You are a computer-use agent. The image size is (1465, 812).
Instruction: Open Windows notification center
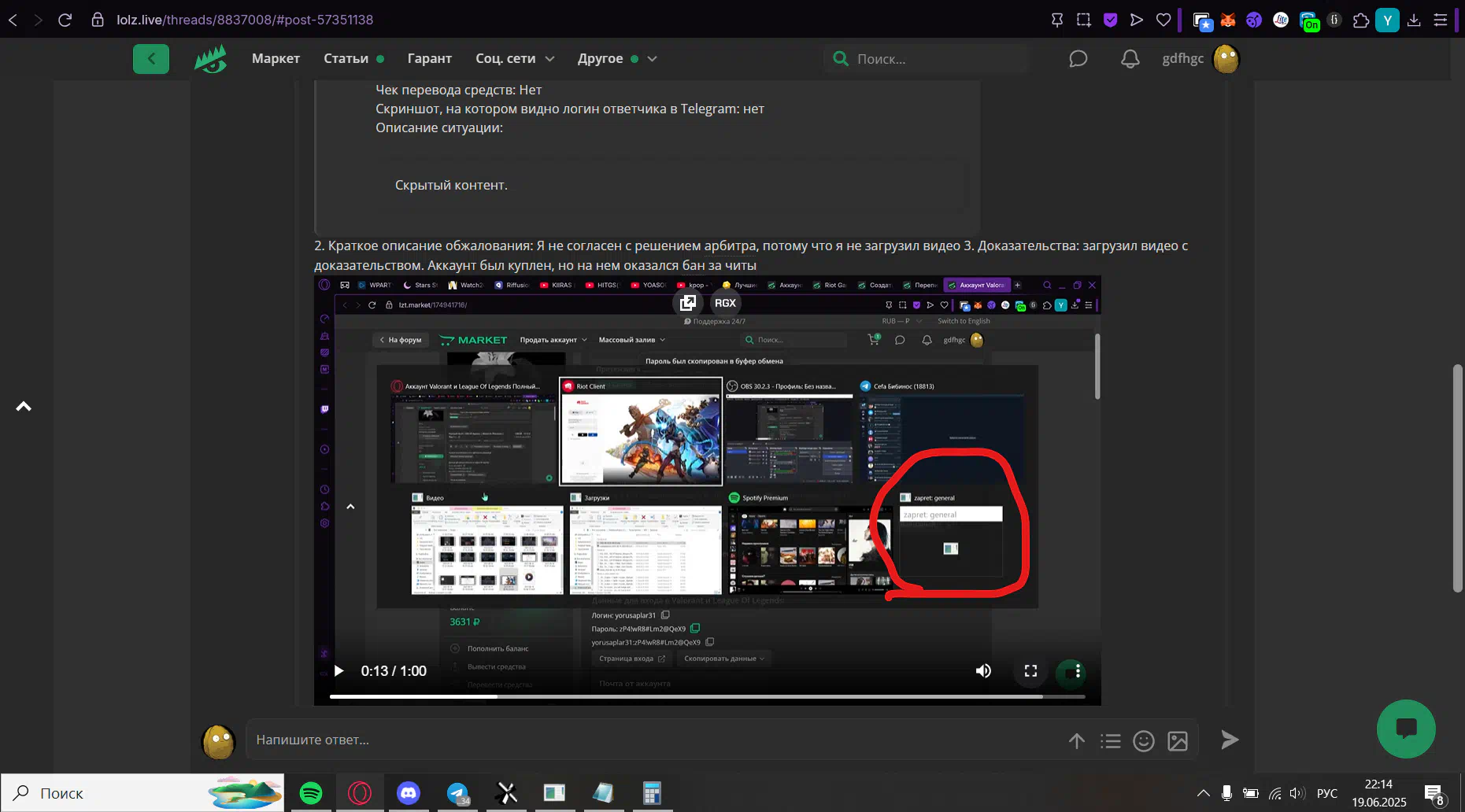(1434, 794)
